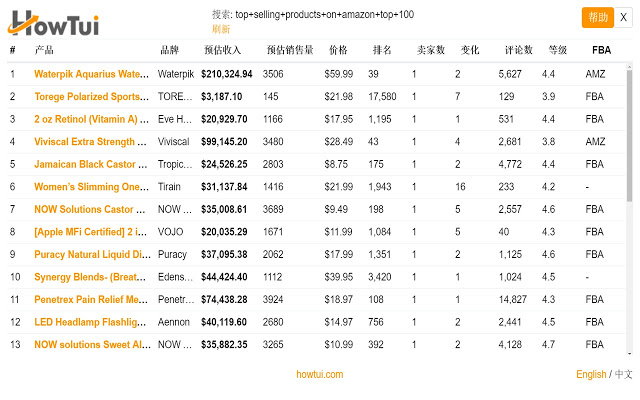Open NOW solutions Sweet Al... product link
This screenshot has height=400, width=640.
click(x=92, y=344)
